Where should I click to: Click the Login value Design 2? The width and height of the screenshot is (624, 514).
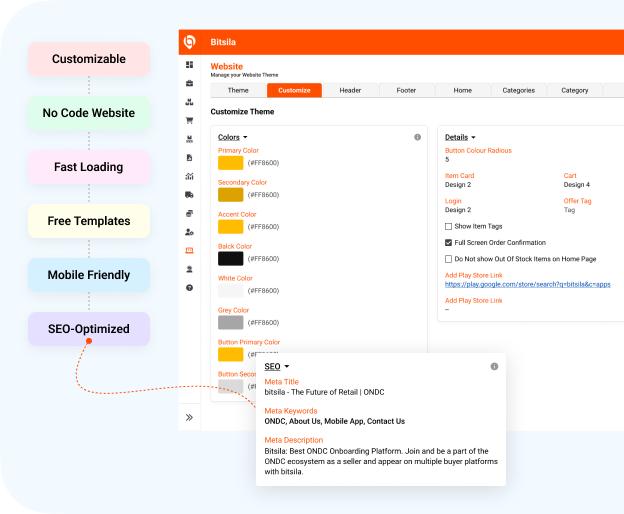pos(458,210)
